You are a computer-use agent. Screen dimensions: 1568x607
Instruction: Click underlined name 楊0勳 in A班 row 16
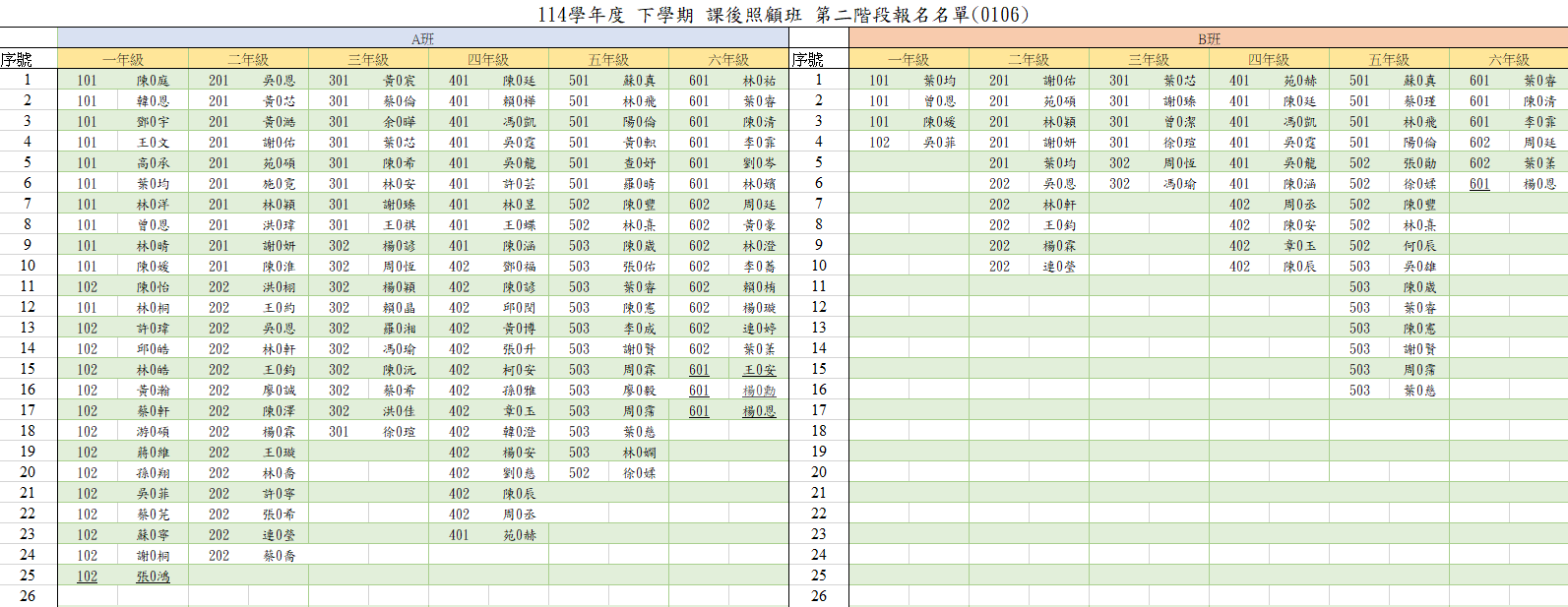759,391
